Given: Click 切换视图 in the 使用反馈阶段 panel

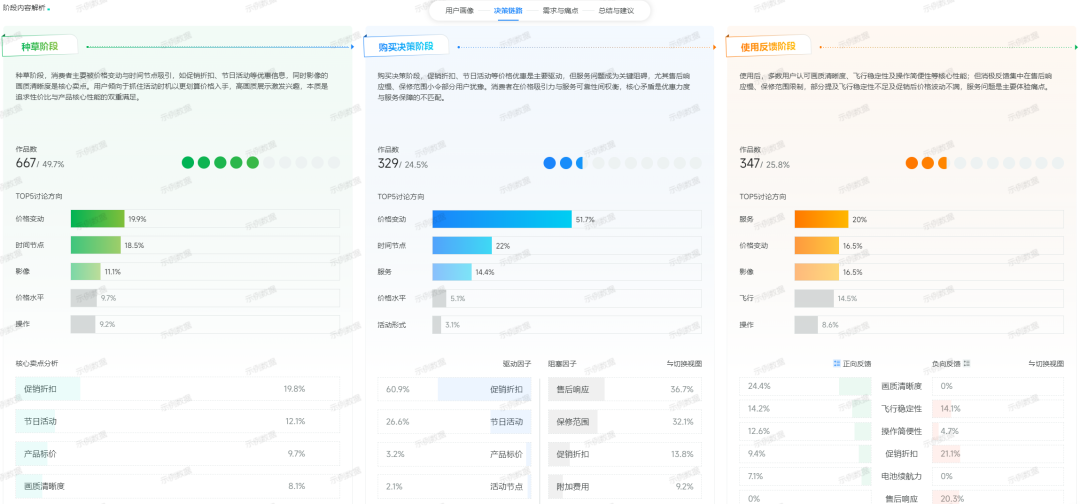Looking at the screenshot, I should point(1046,363).
